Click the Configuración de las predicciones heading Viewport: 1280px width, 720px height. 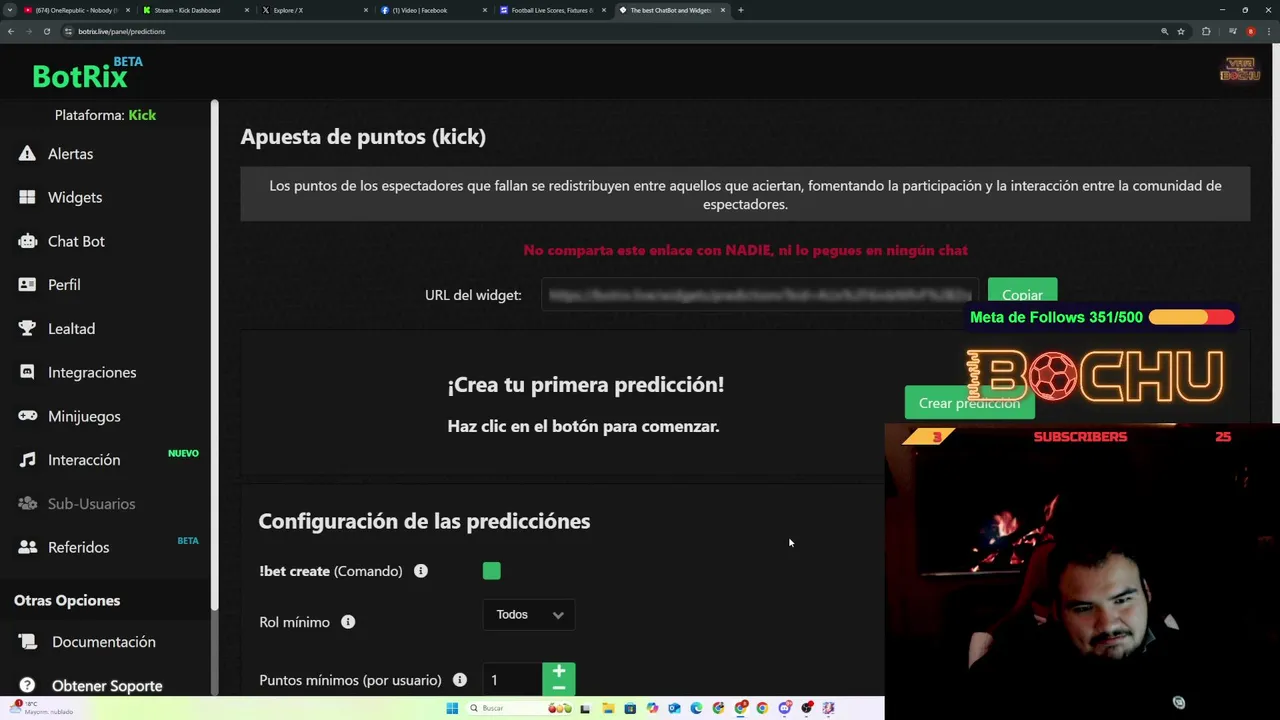424,521
